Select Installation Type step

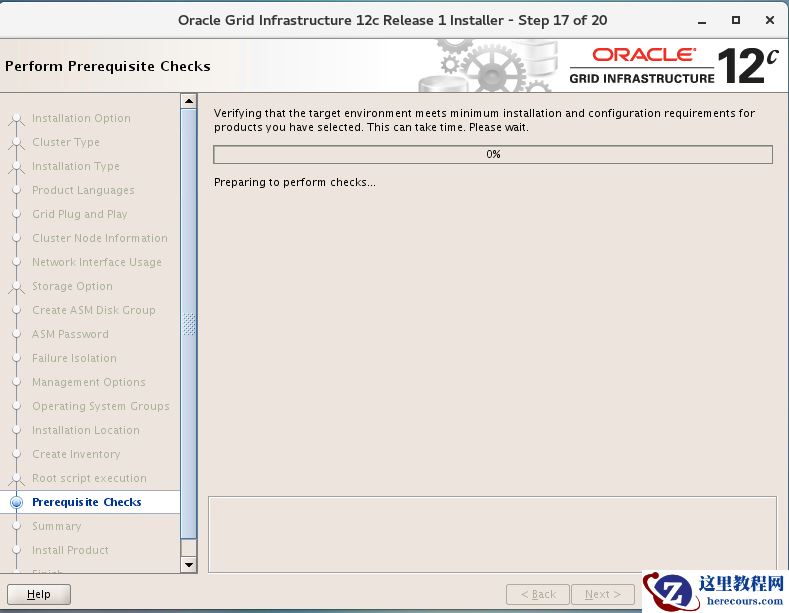pos(75,166)
